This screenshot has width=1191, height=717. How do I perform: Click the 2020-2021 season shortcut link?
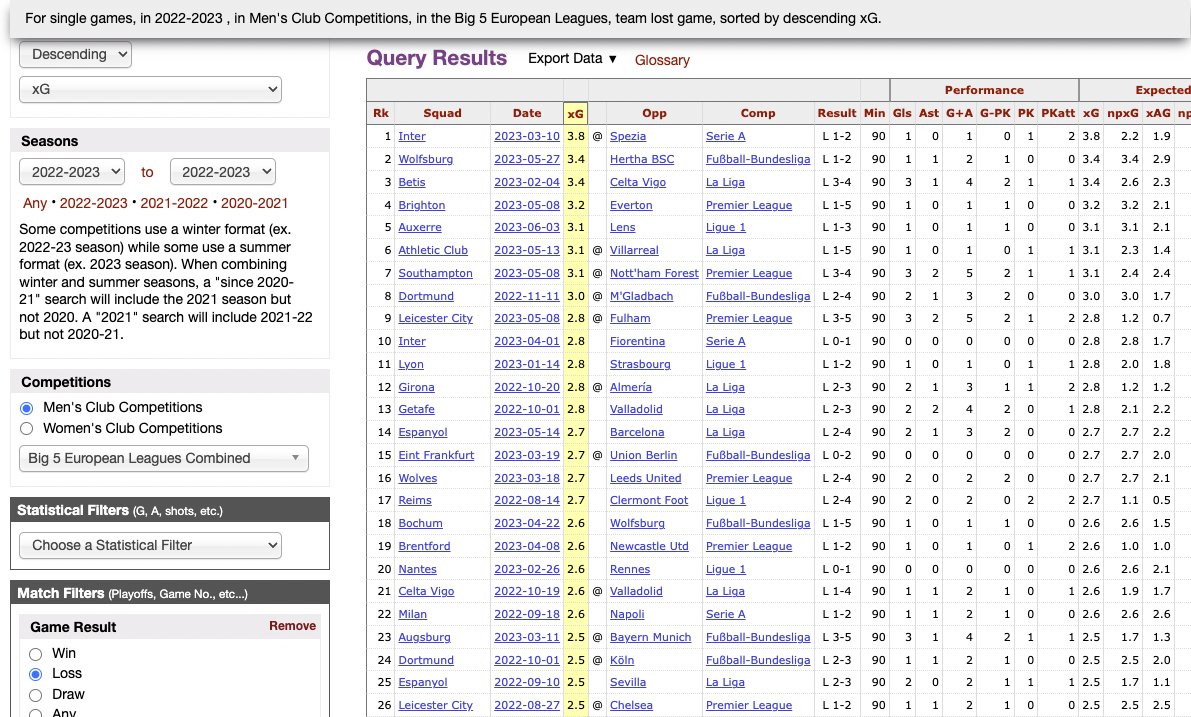[254, 204]
